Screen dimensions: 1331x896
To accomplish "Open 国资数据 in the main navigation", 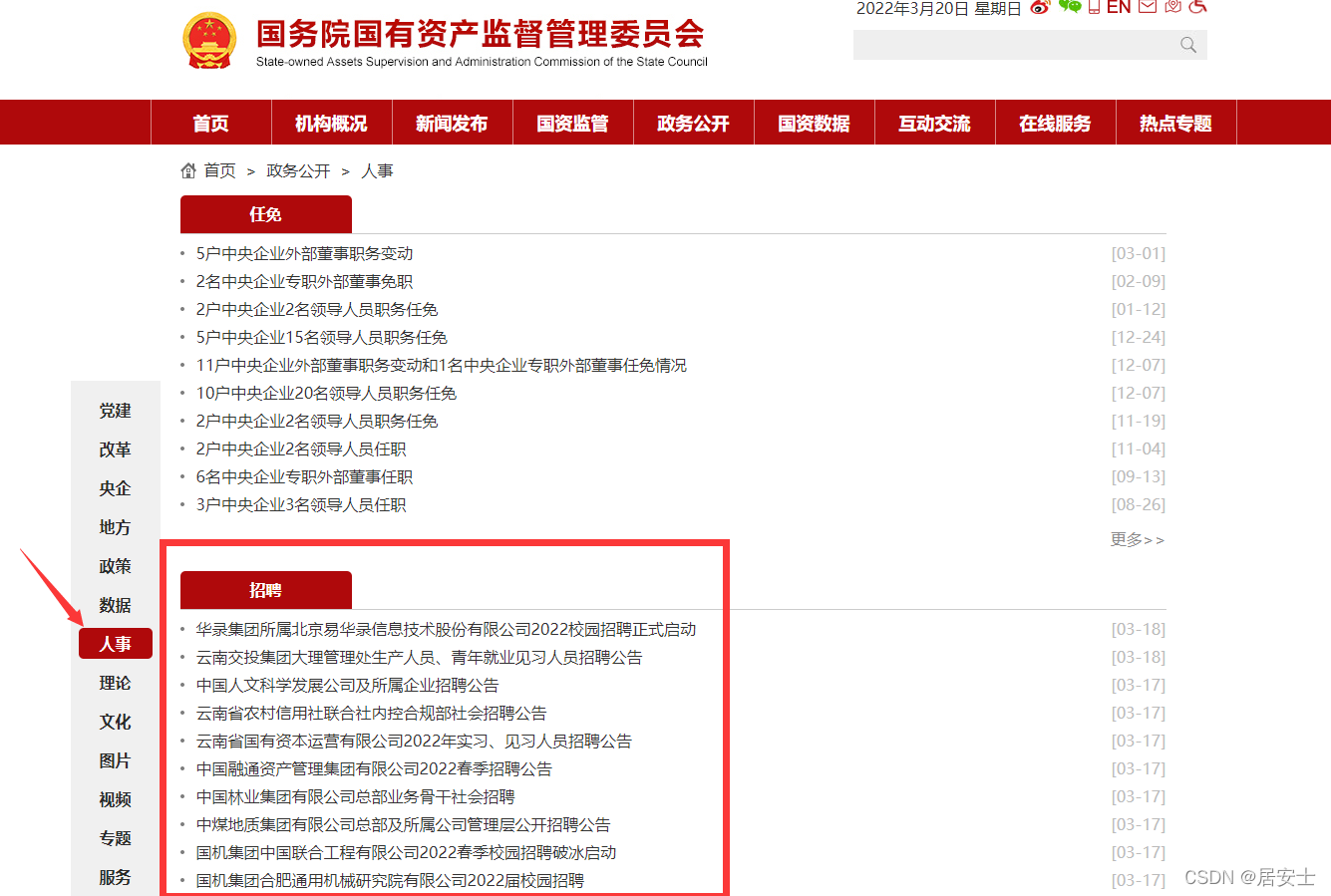I will pos(814,124).
